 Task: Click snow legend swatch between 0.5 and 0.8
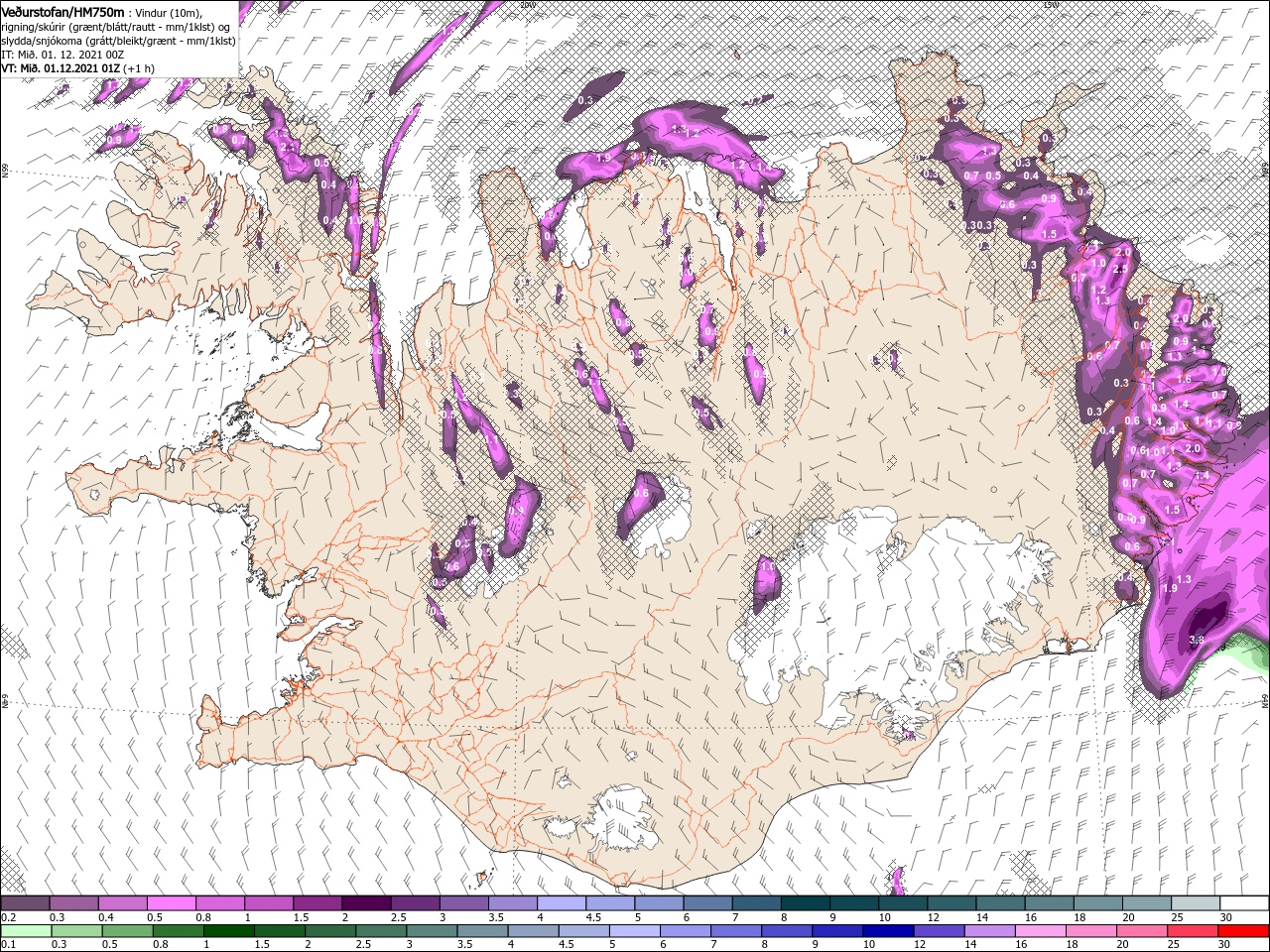pyautogui.click(x=171, y=902)
